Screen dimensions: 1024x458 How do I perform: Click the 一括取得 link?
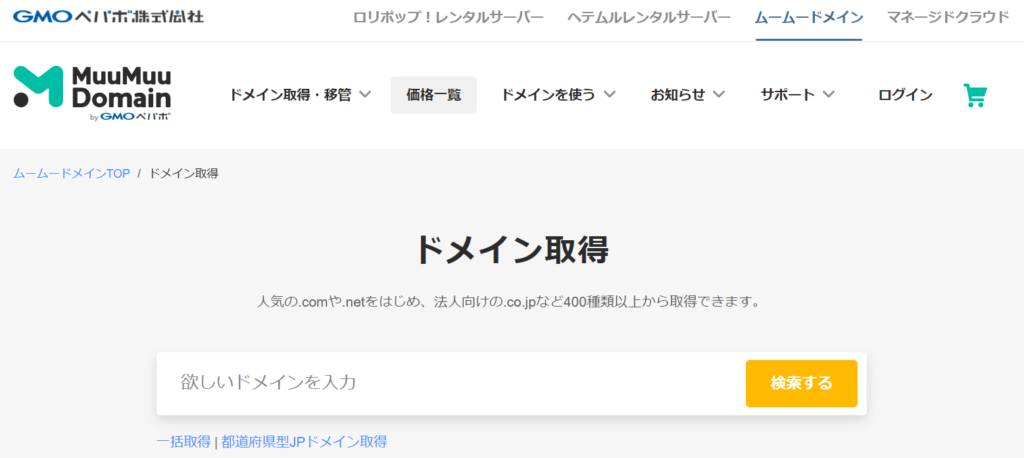pyautogui.click(x=183, y=441)
